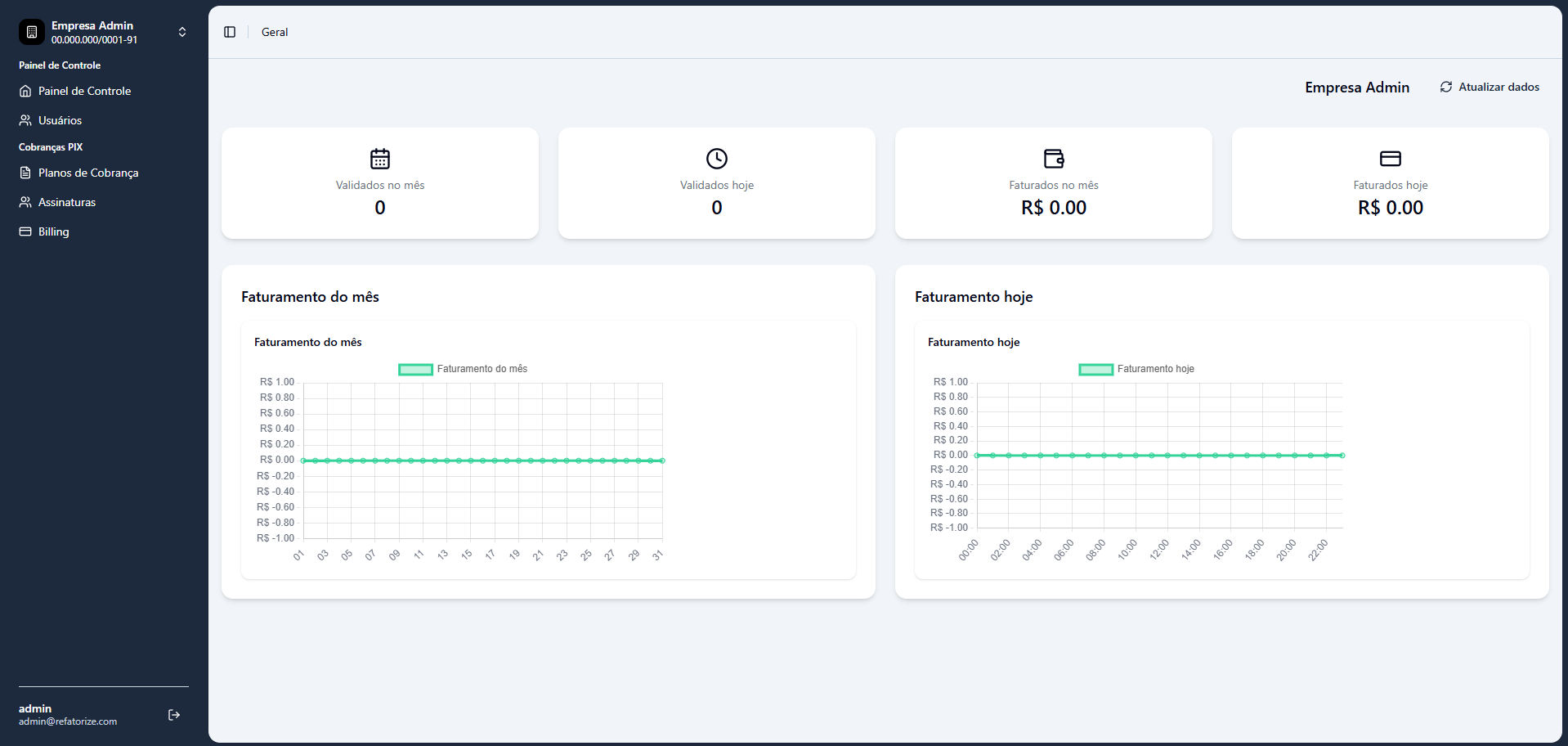1568x746 pixels.
Task: Click the people icon beside Assinaturas
Action: [x=25, y=202]
